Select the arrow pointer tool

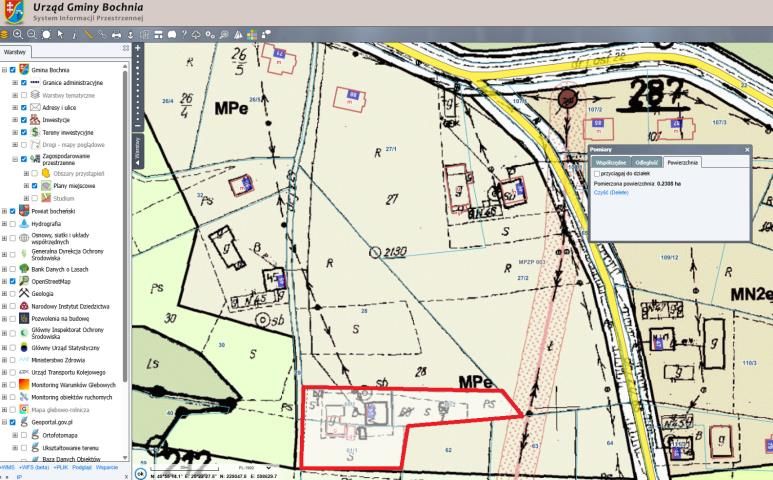[60, 34]
